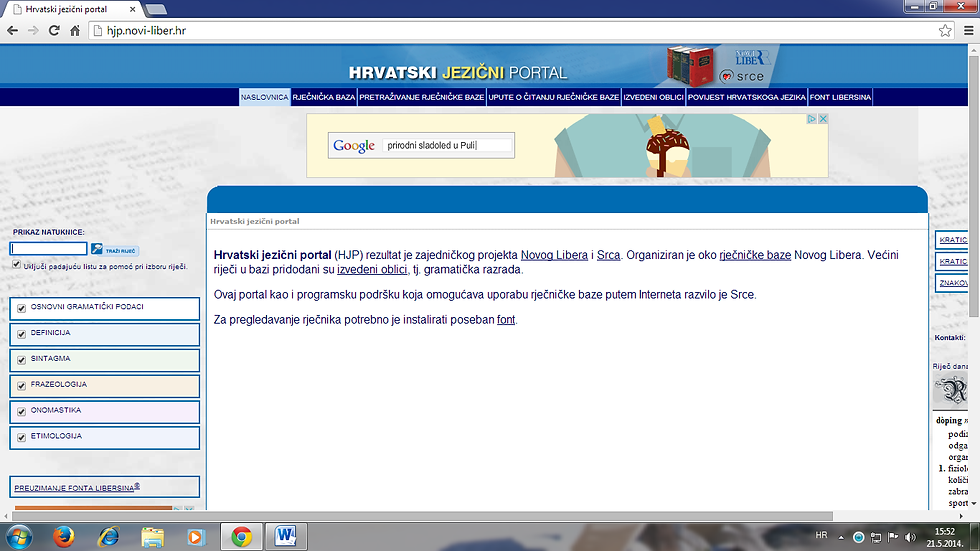The image size is (980, 551).
Task: Open the rječničke baze link
Action: tap(755, 255)
